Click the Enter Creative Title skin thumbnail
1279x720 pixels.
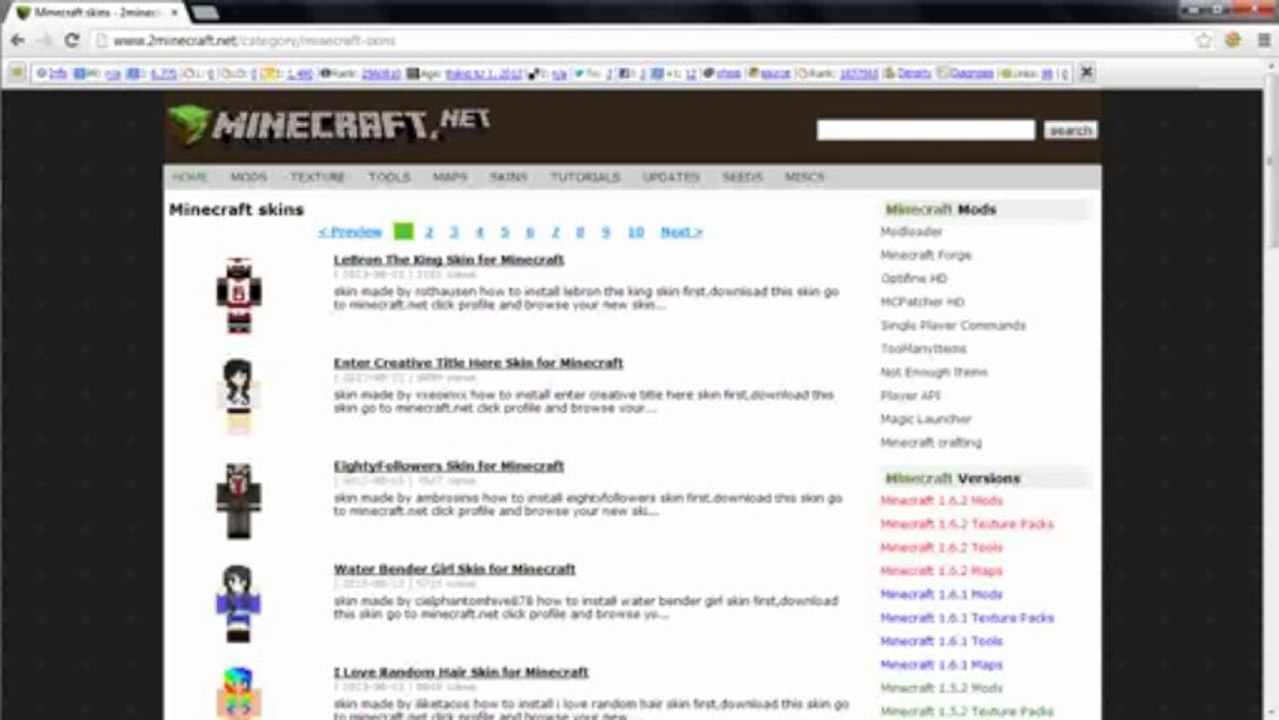click(x=239, y=397)
